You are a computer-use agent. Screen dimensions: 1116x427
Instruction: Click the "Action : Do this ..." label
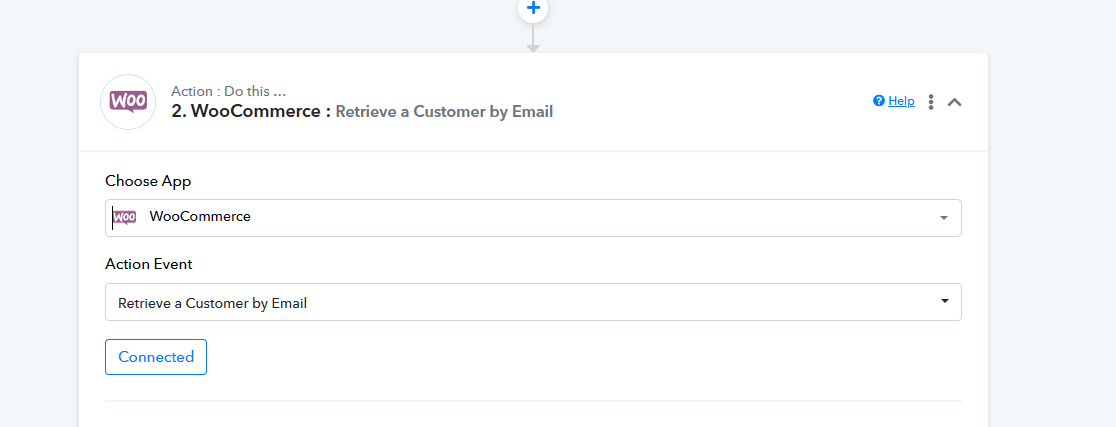[x=228, y=91]
